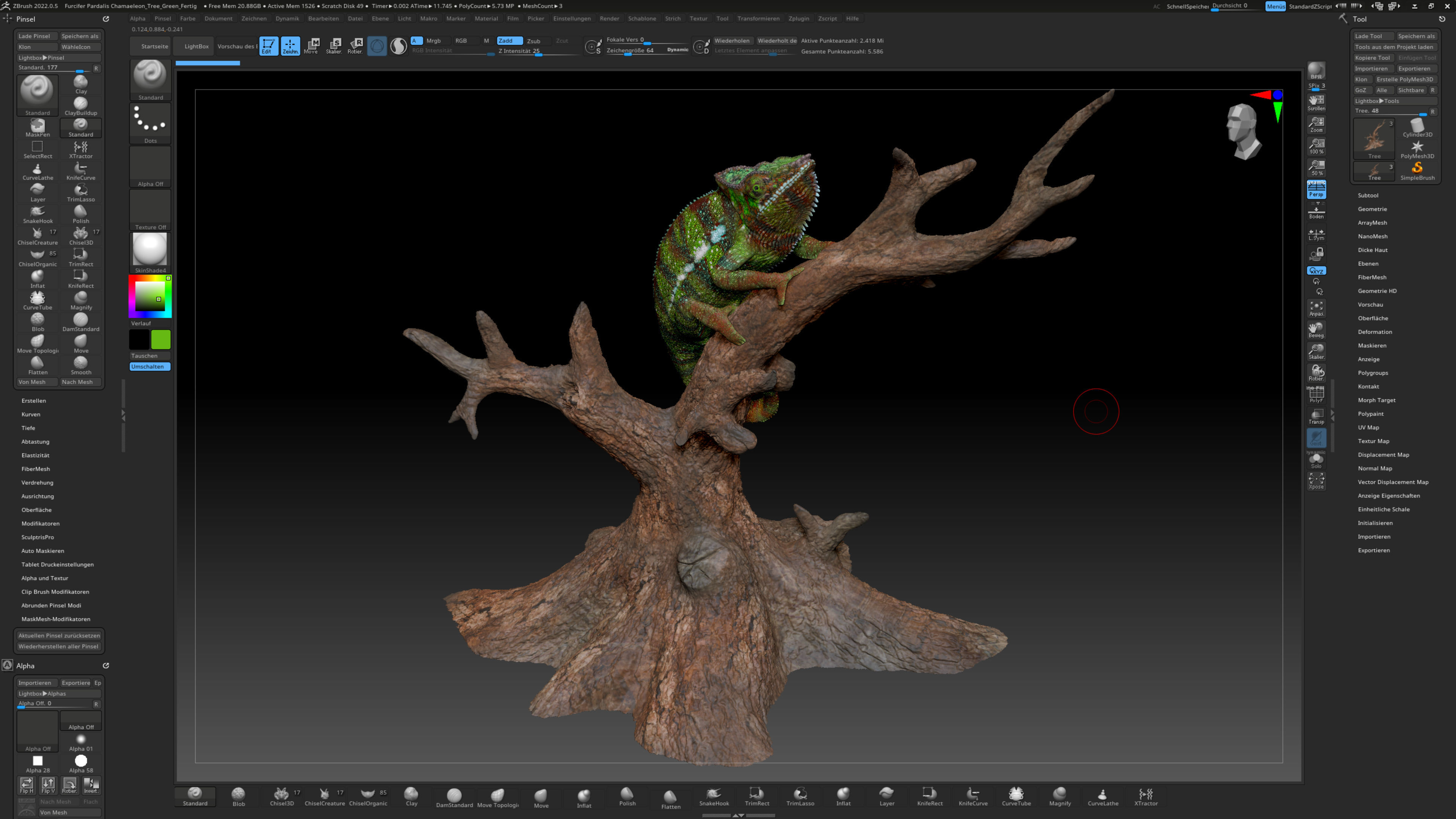
Task: Pick the Magnify brush in bottom shelf
Action: pos(1060,797)
